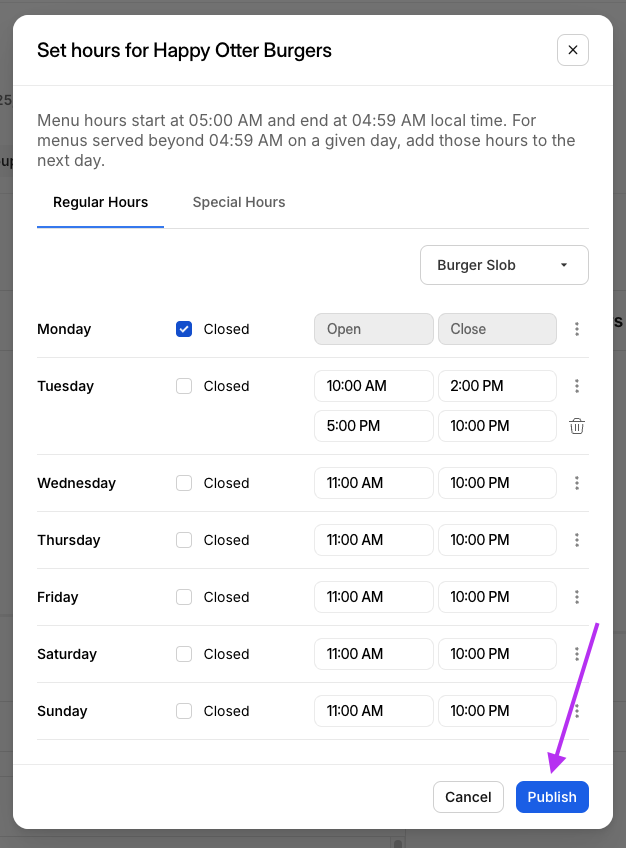This screenshot has height=848, width=626.
Task: Open Thursday's three-dot options menu
Action: (577, 540)
